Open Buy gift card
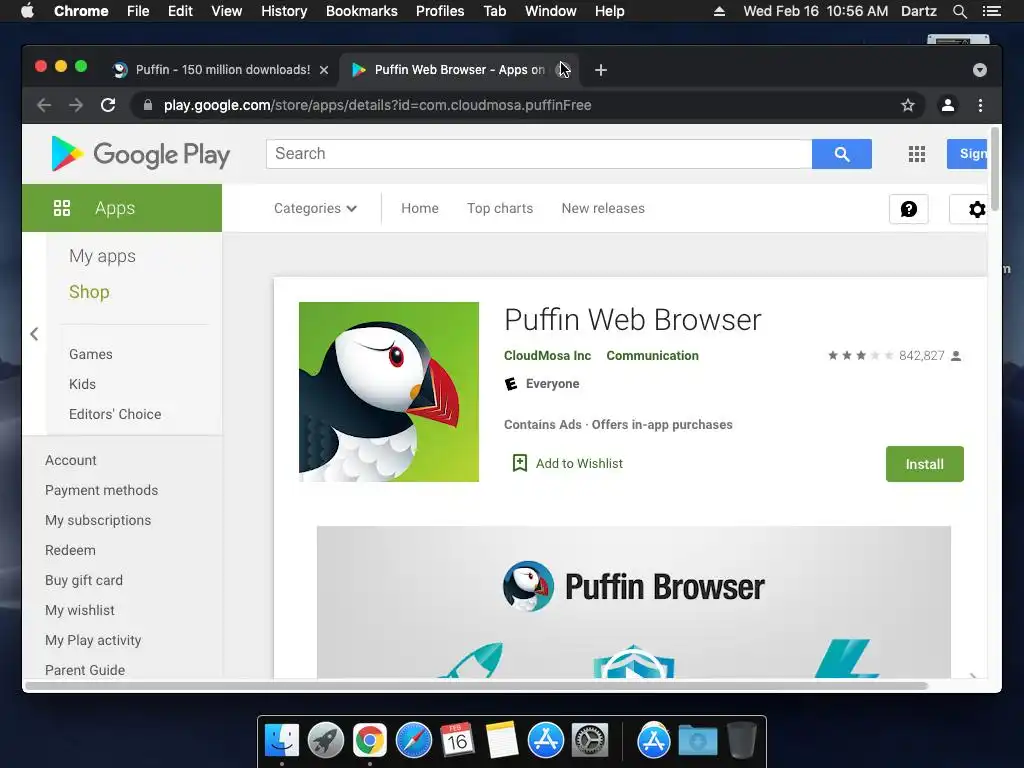 [84, 581]
